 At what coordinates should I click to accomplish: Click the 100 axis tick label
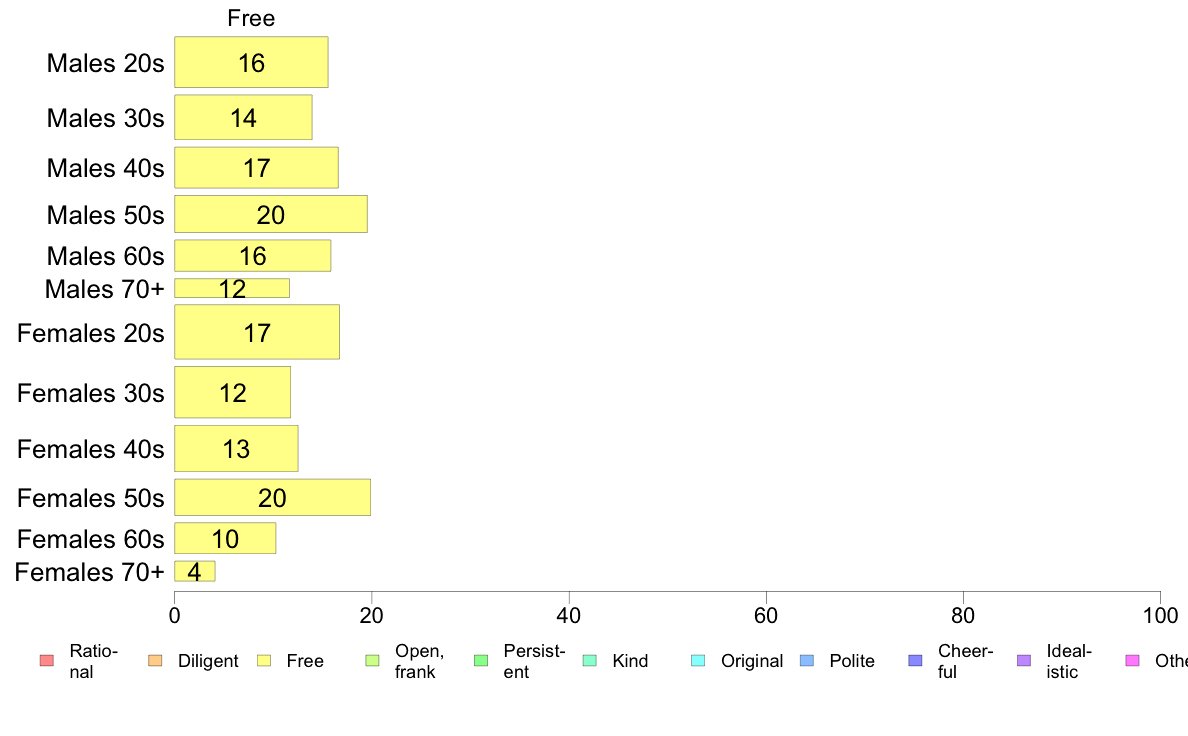click(1160, 615)
